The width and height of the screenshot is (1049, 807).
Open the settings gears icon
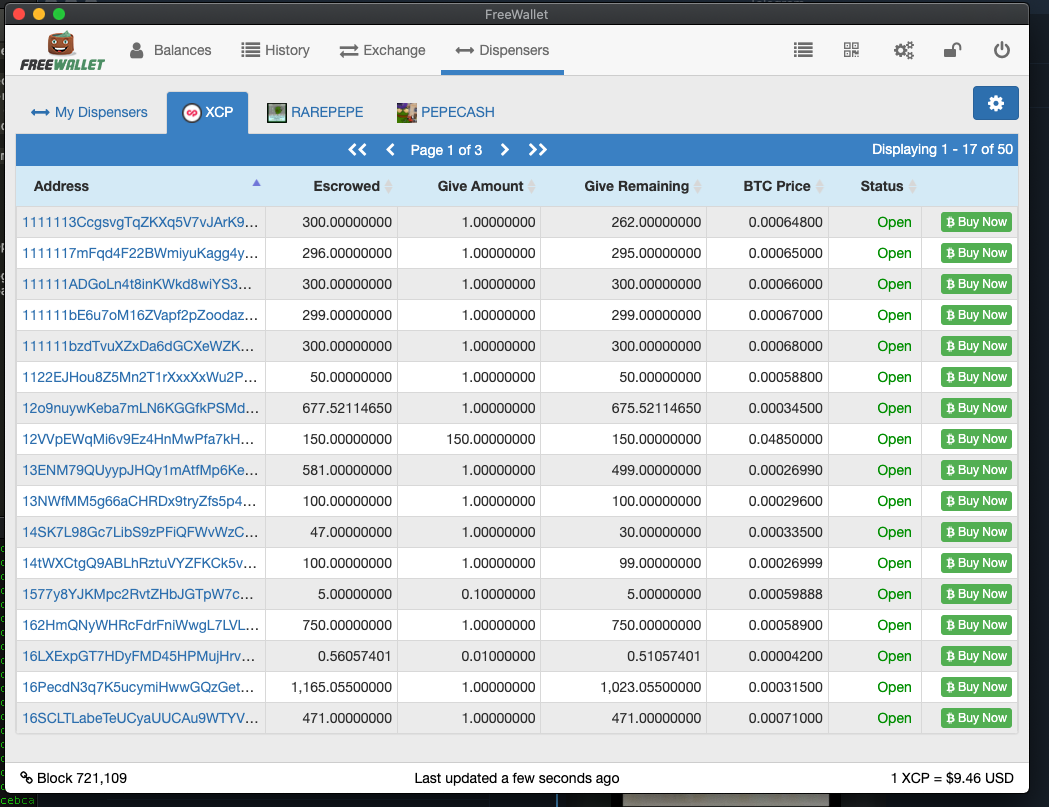pos(904,50)
